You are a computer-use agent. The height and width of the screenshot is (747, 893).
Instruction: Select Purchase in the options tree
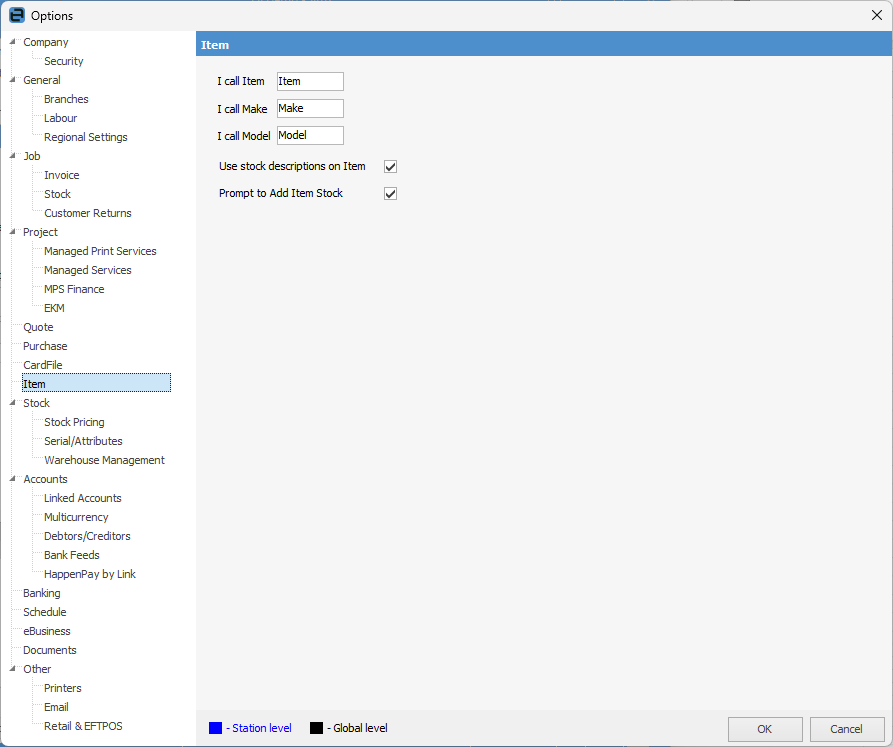click(x=45, y=346)
